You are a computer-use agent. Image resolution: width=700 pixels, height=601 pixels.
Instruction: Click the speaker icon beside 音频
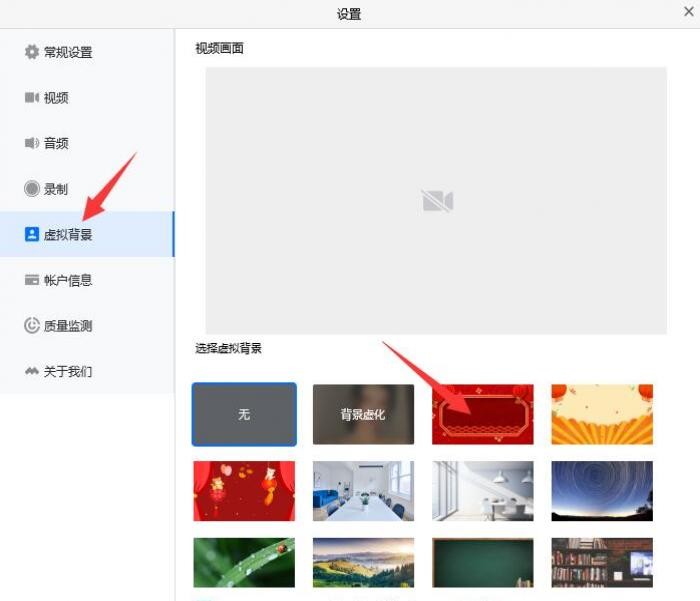(32, 143)
